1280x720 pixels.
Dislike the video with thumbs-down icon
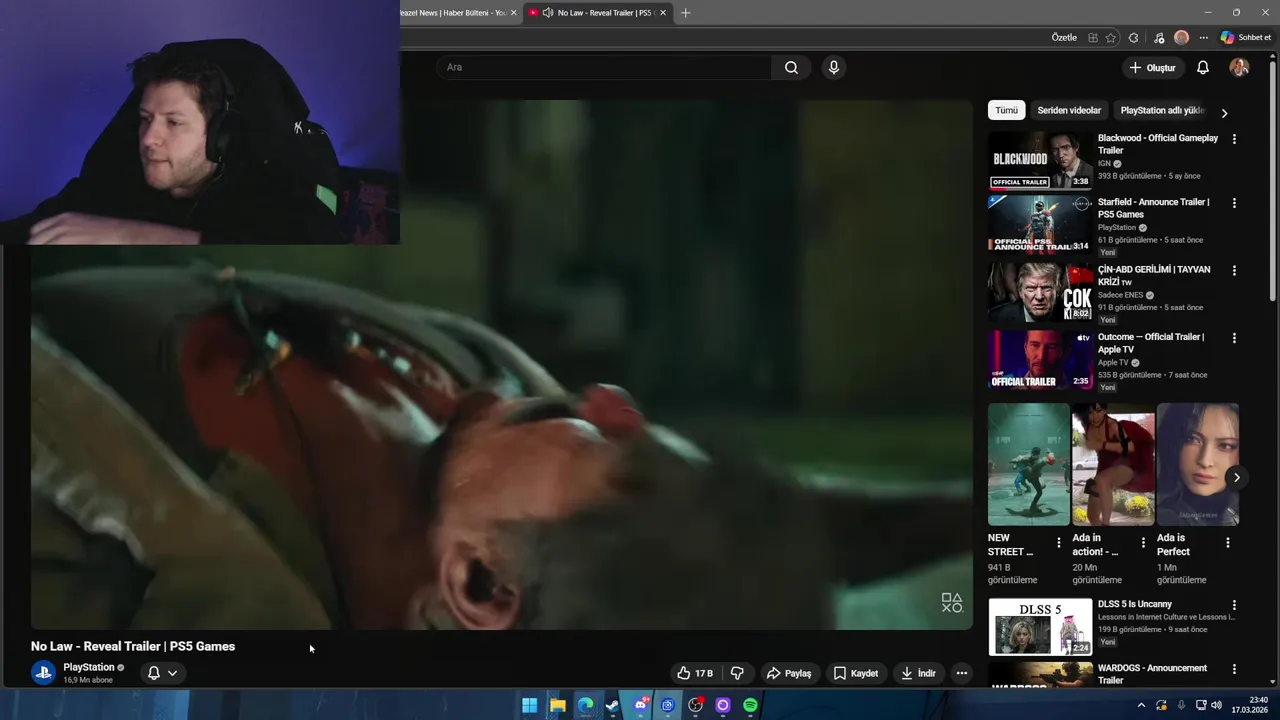[737, 673]
